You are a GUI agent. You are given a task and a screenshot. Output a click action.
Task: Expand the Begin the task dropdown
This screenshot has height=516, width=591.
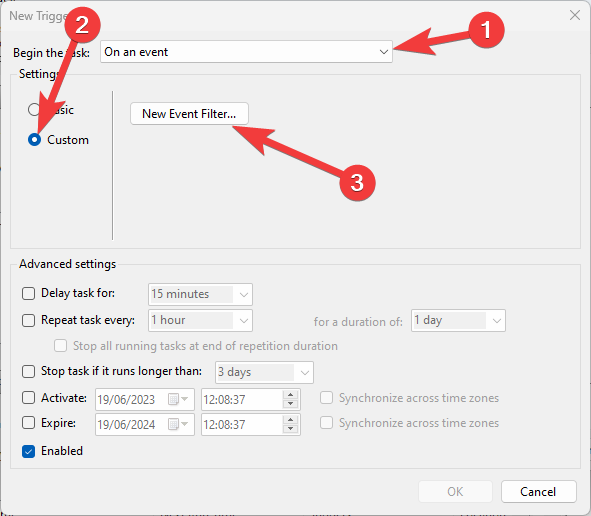pos(246,52)
